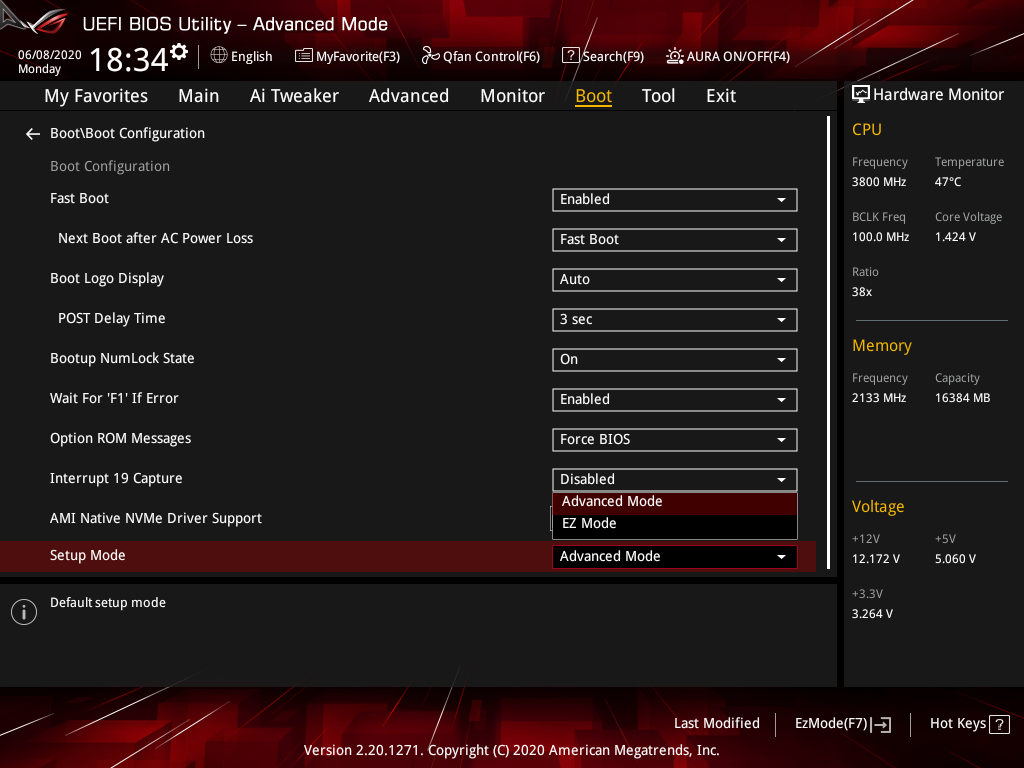Toggle AURA ON/OFF(F4)
Screen dimensions: 1024x768
pyautogui.click(x=728, y=56)
